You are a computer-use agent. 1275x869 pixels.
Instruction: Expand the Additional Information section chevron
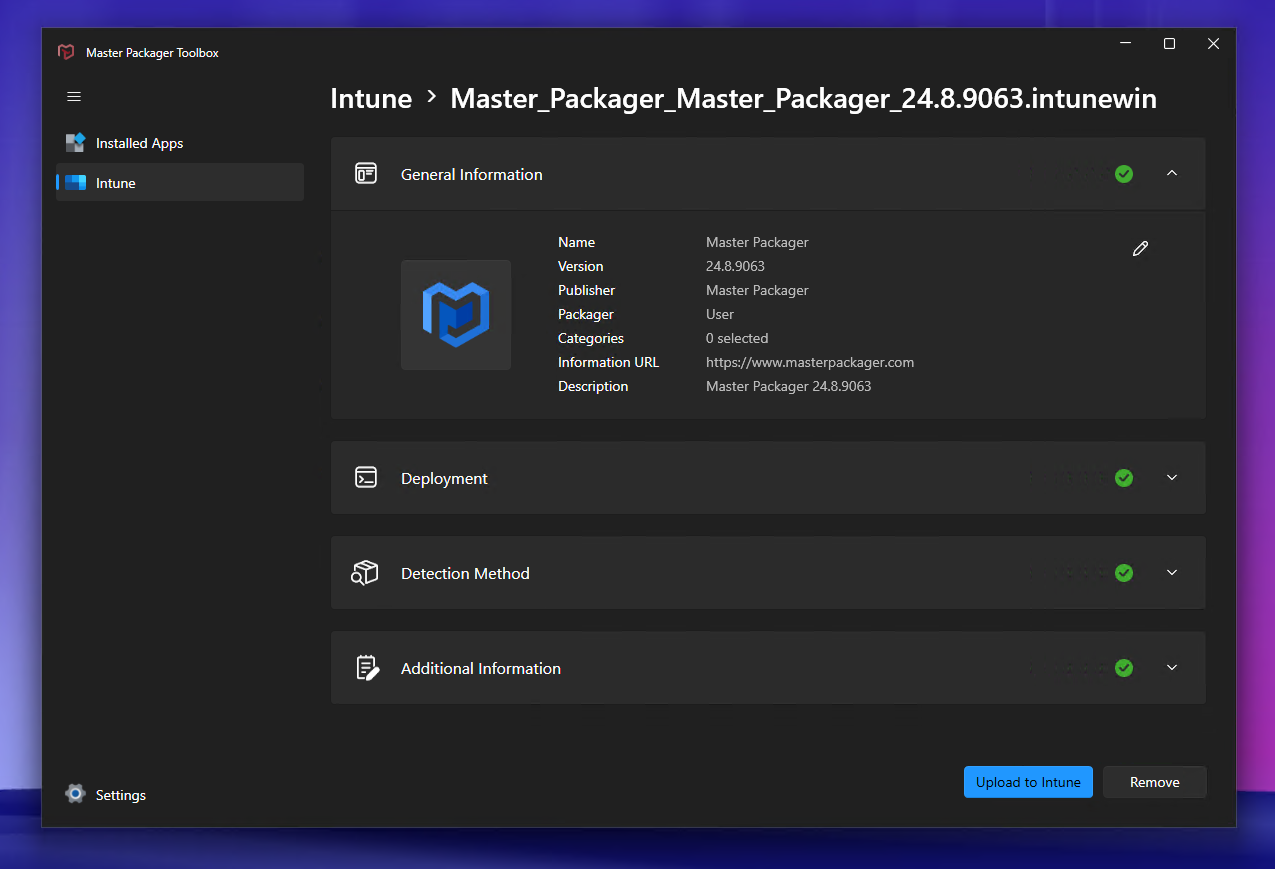click(1172, 668)
